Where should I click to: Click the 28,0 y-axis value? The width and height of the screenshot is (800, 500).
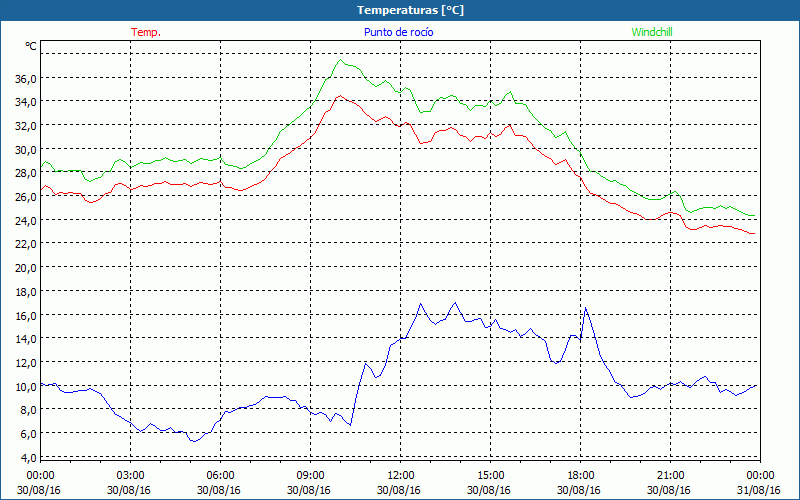[x=26, y=173]
